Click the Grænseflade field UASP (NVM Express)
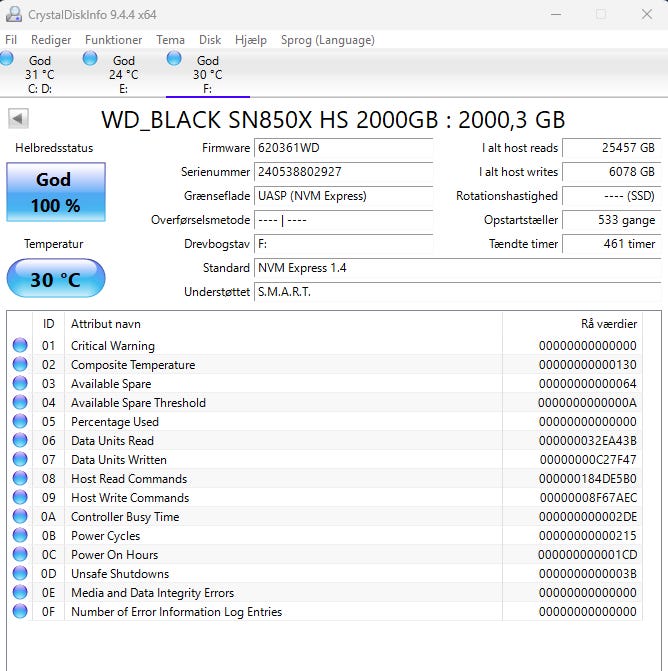 (x=344, y=196)
